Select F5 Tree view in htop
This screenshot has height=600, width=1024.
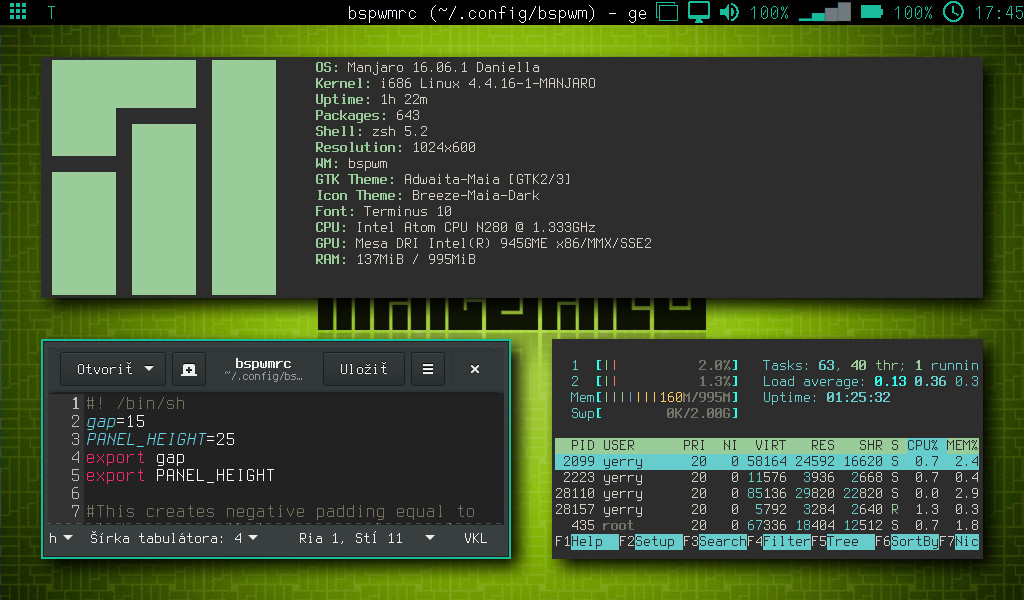coord(842,542)
